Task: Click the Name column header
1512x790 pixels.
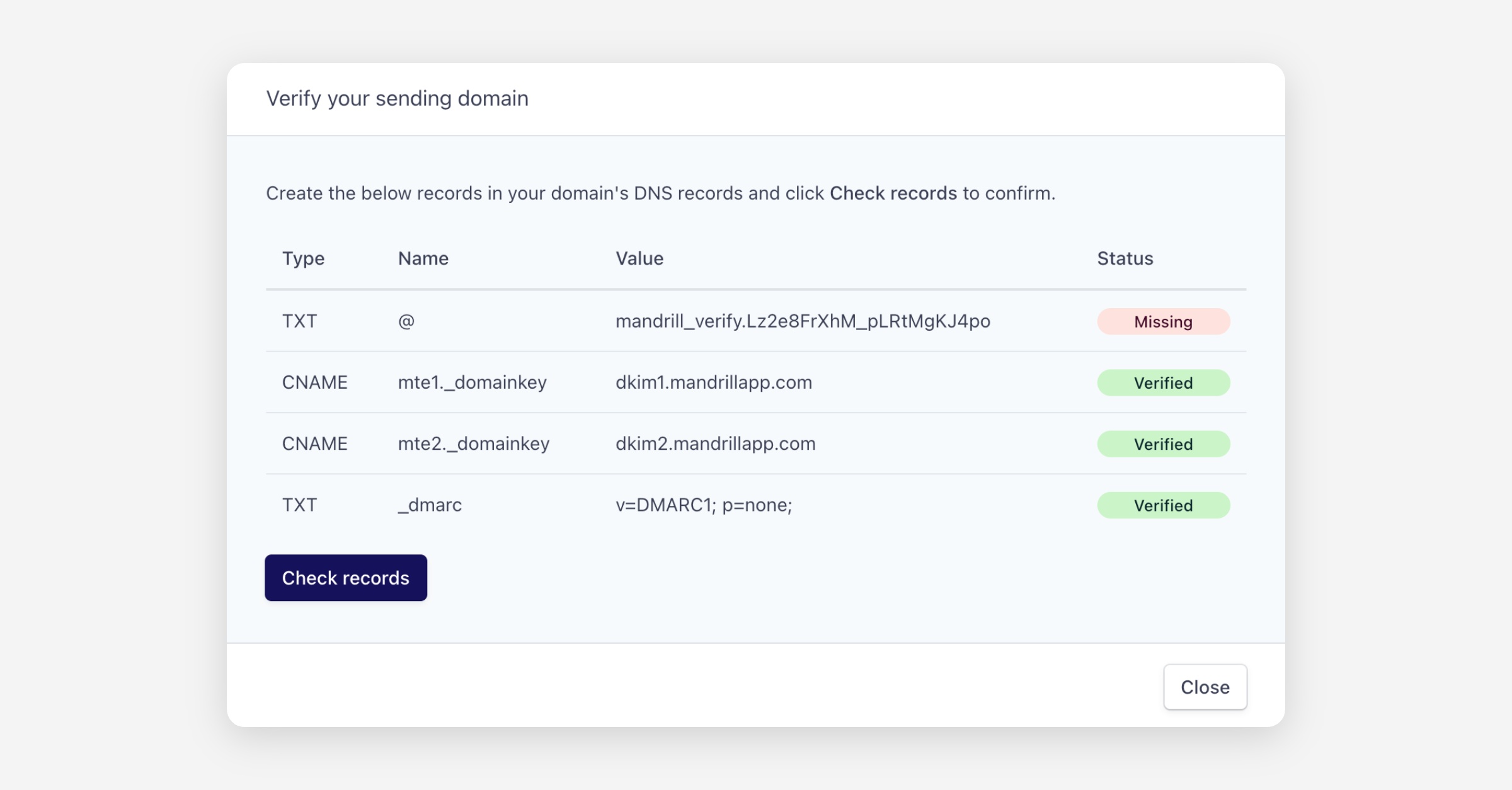Action: [423, 258]
